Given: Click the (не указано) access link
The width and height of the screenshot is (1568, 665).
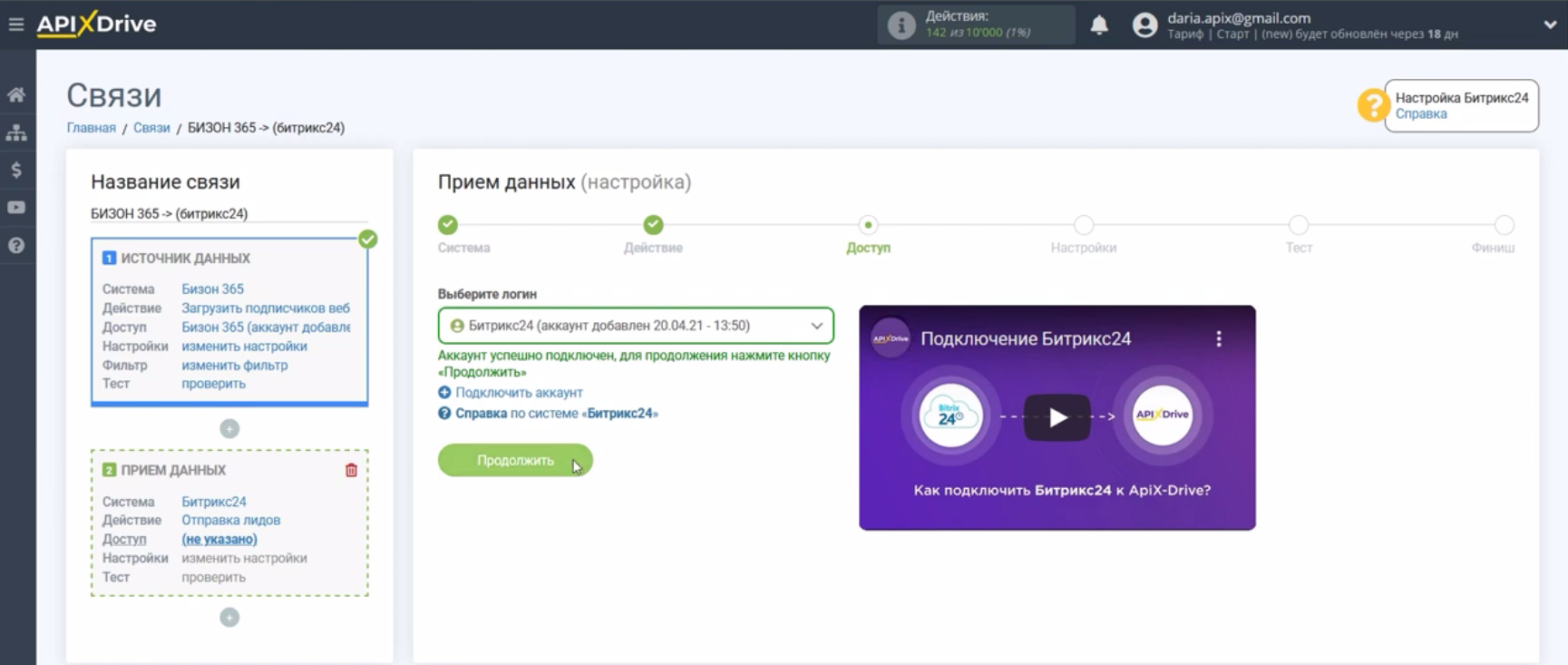Looking at the screenshot, I should coord(219,540).
